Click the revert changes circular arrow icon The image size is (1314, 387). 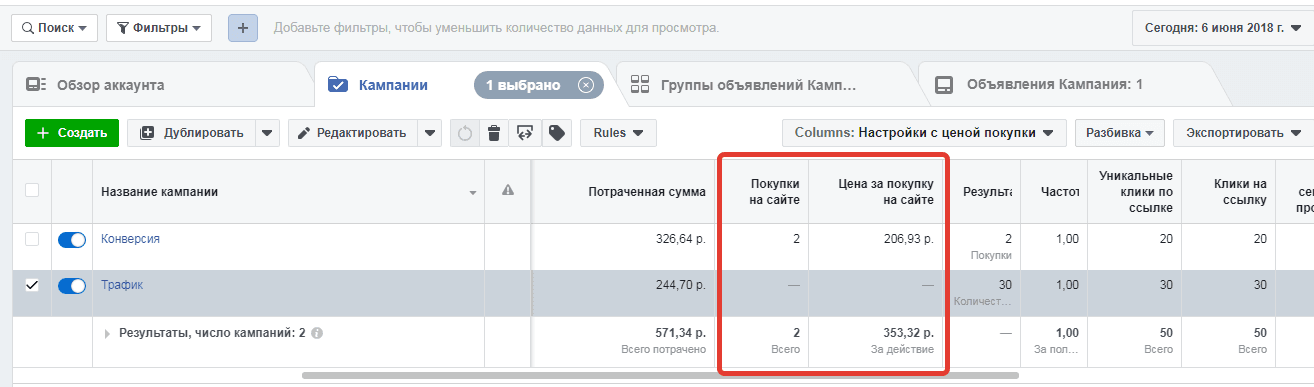point(464,133)
